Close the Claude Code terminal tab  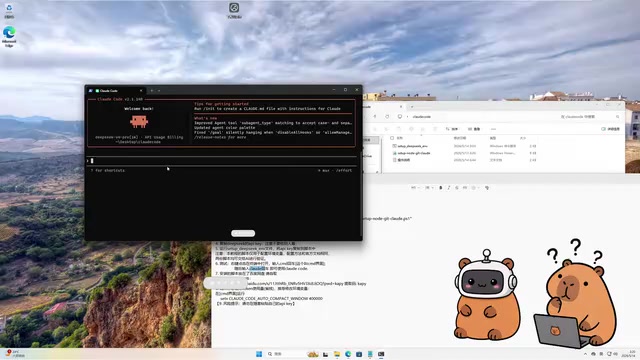(x=141, y=91)
